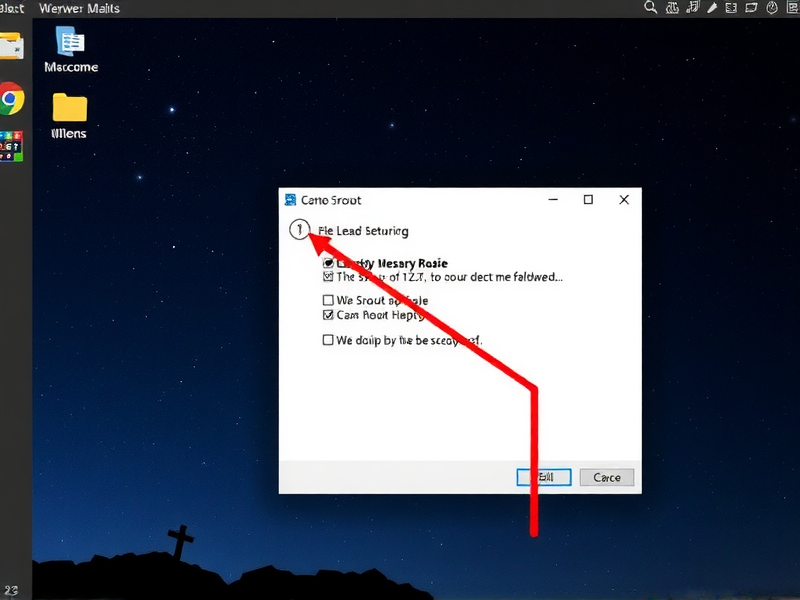Toggle the 'Mesary Rosie' bold option checkbox
Viewport: 800px width, 600px height.
pos(328,263)
